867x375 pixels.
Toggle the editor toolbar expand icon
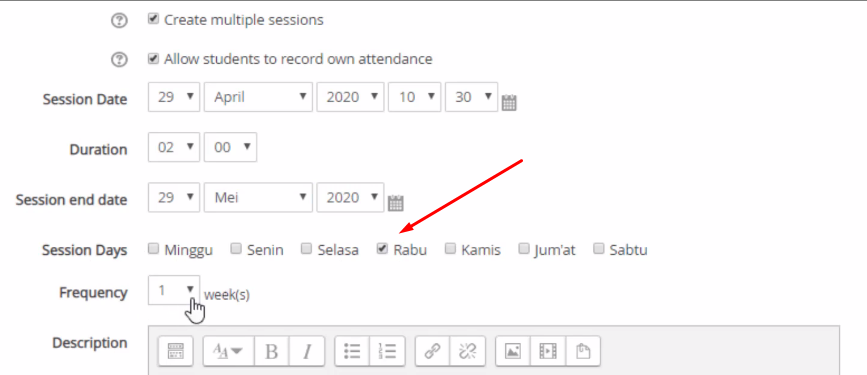click(x=175, y=351)
